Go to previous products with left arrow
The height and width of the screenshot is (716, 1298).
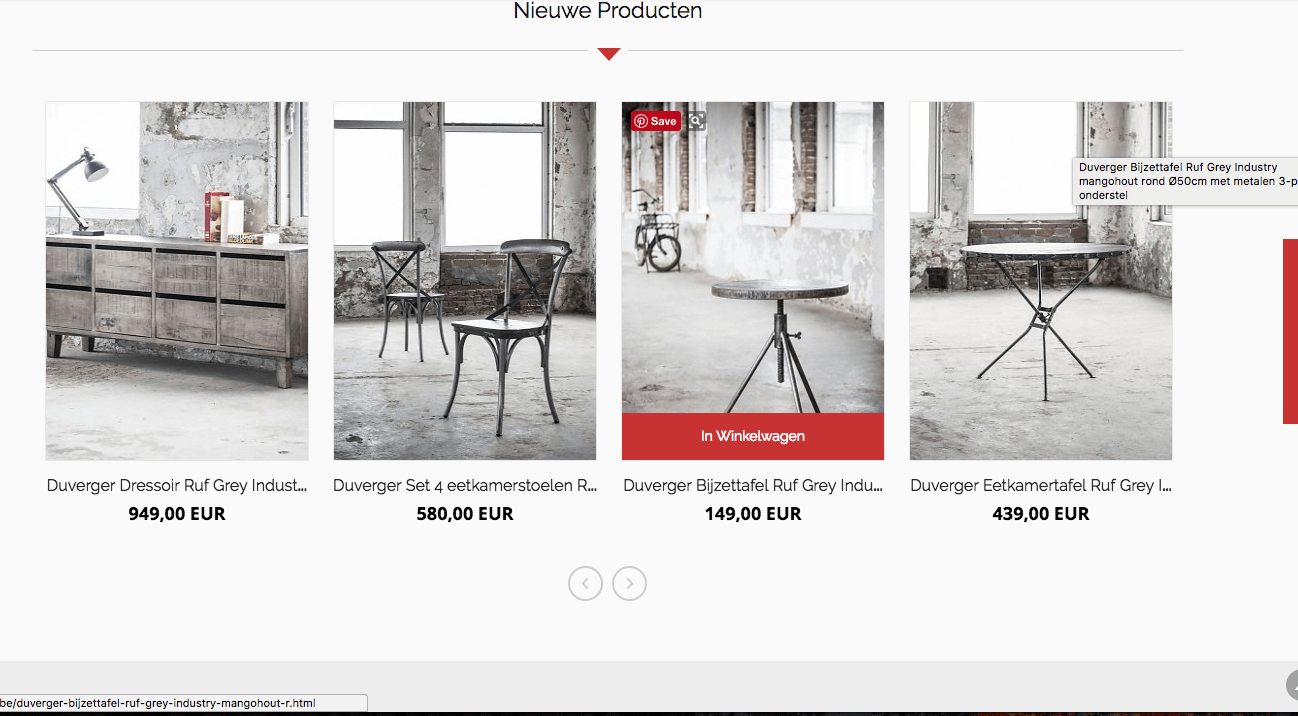coord(585,583)
